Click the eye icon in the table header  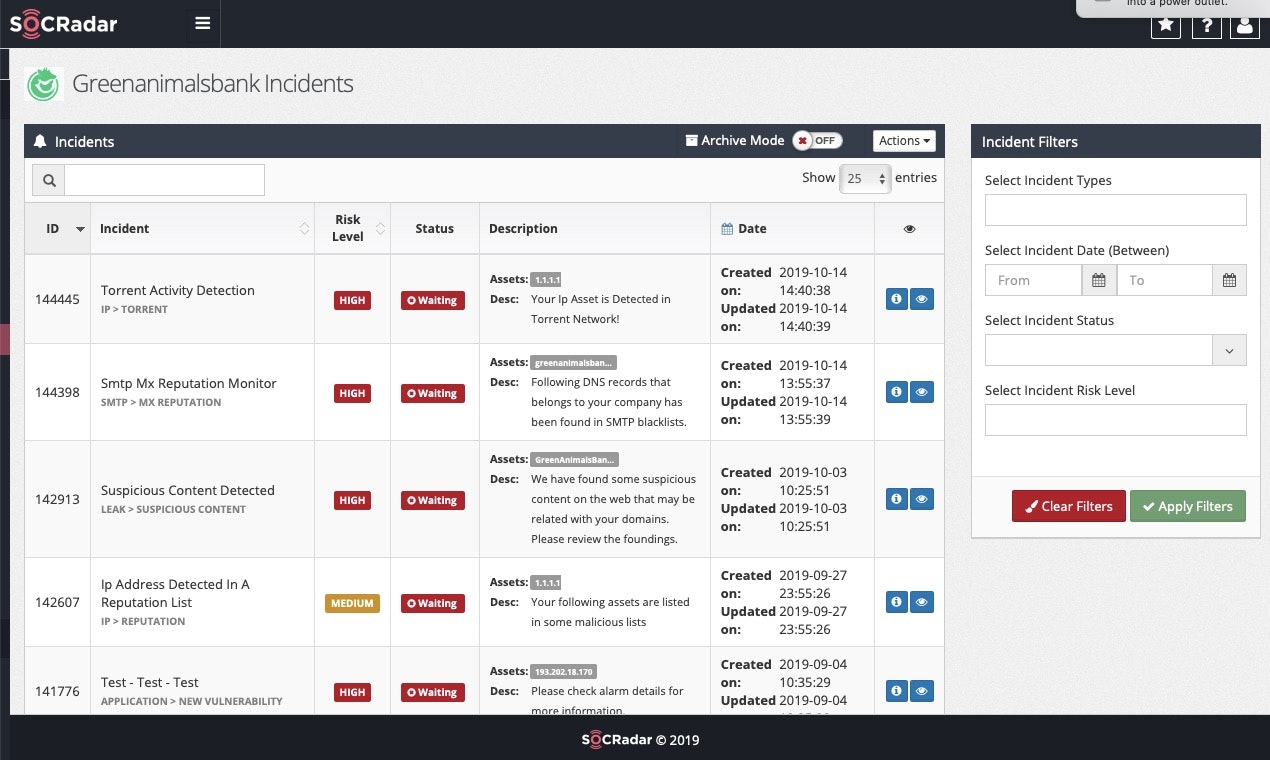click(x=909, y=228)
